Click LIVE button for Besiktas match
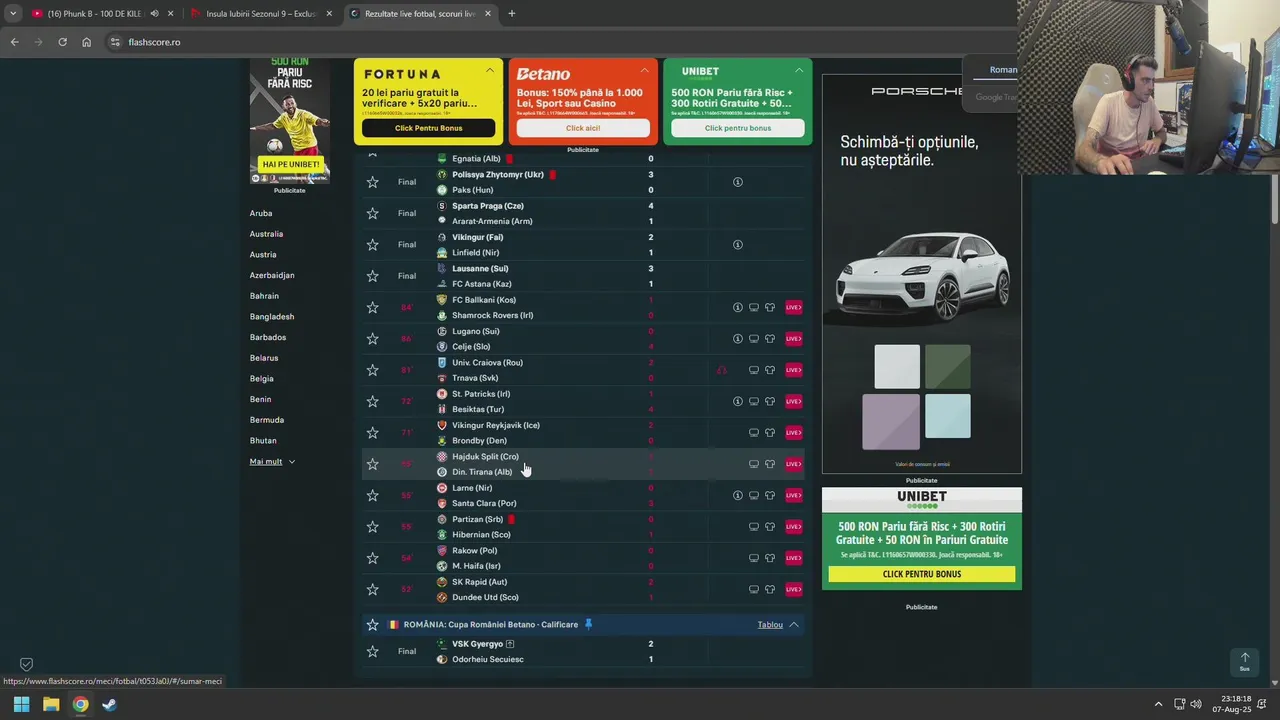 (x=793, y=401)
